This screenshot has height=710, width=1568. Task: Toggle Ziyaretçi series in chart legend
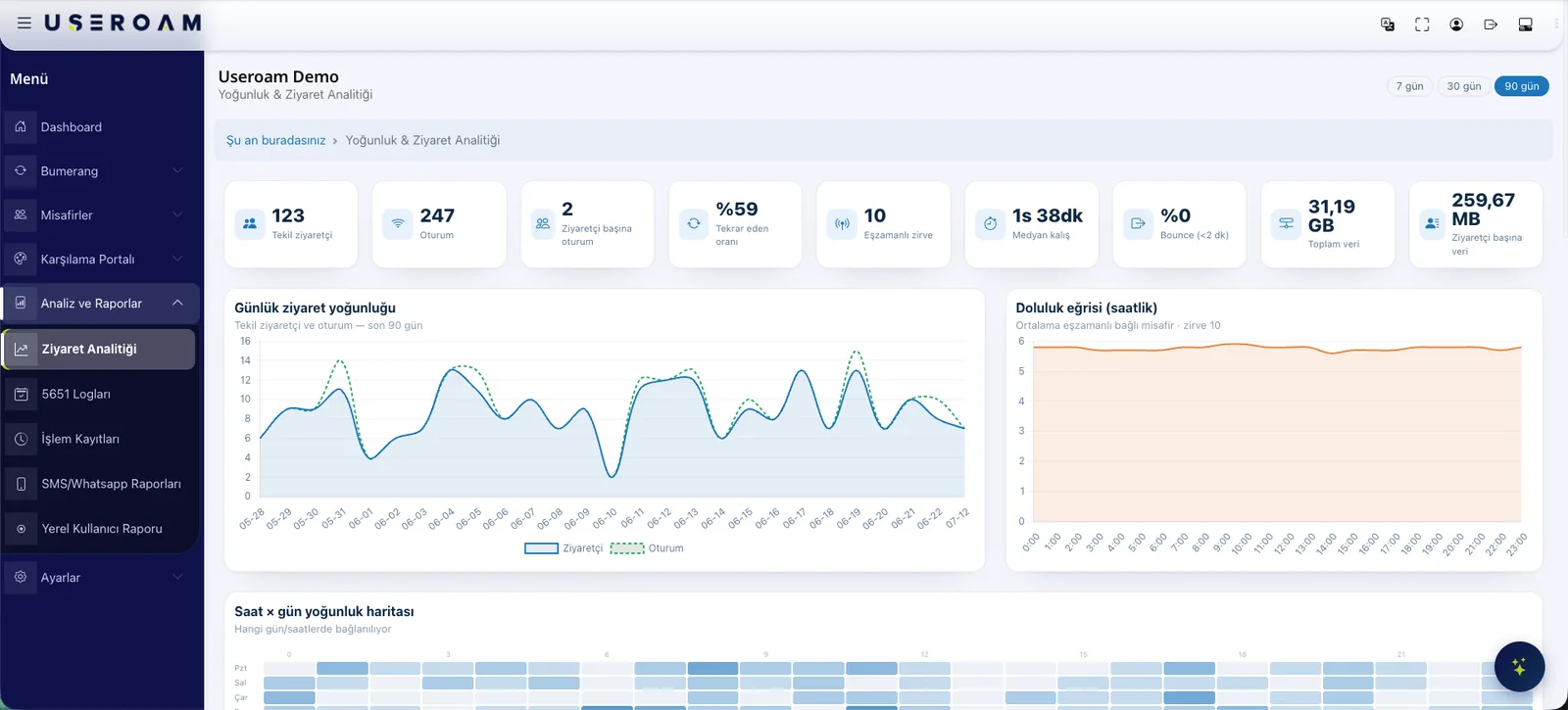click(563, 548)
